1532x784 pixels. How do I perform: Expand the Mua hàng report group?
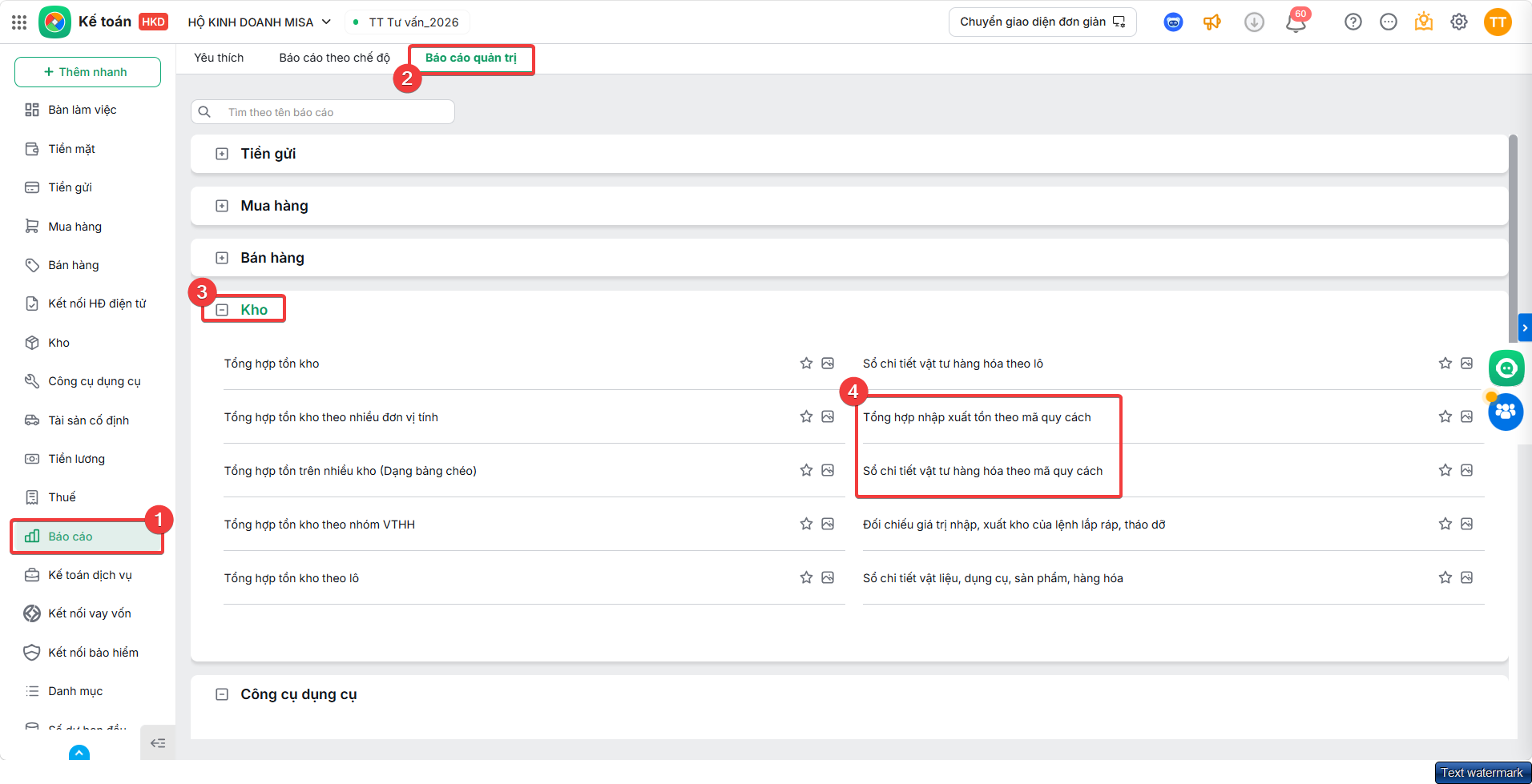222,206
